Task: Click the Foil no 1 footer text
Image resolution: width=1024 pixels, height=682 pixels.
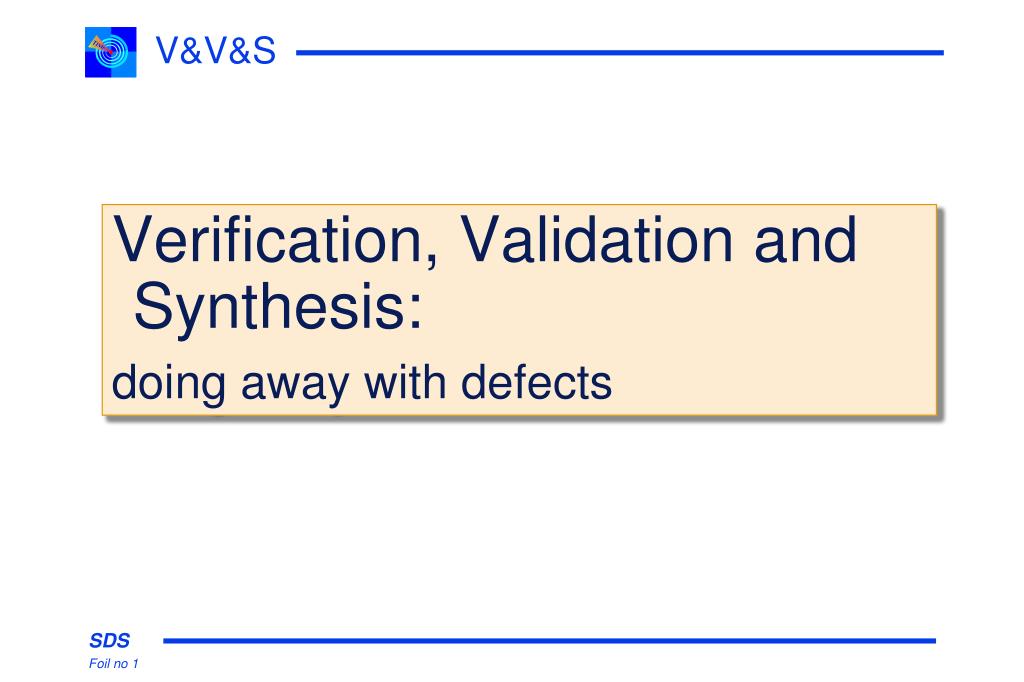Action: (x=114, y=664)
